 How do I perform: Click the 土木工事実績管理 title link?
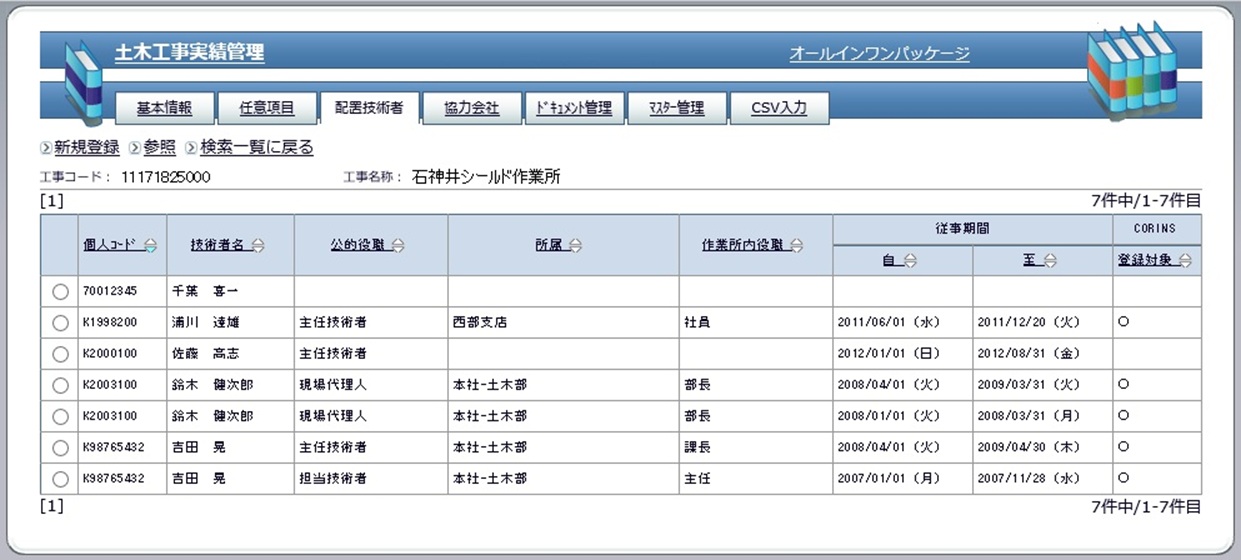tap(189, 53)
